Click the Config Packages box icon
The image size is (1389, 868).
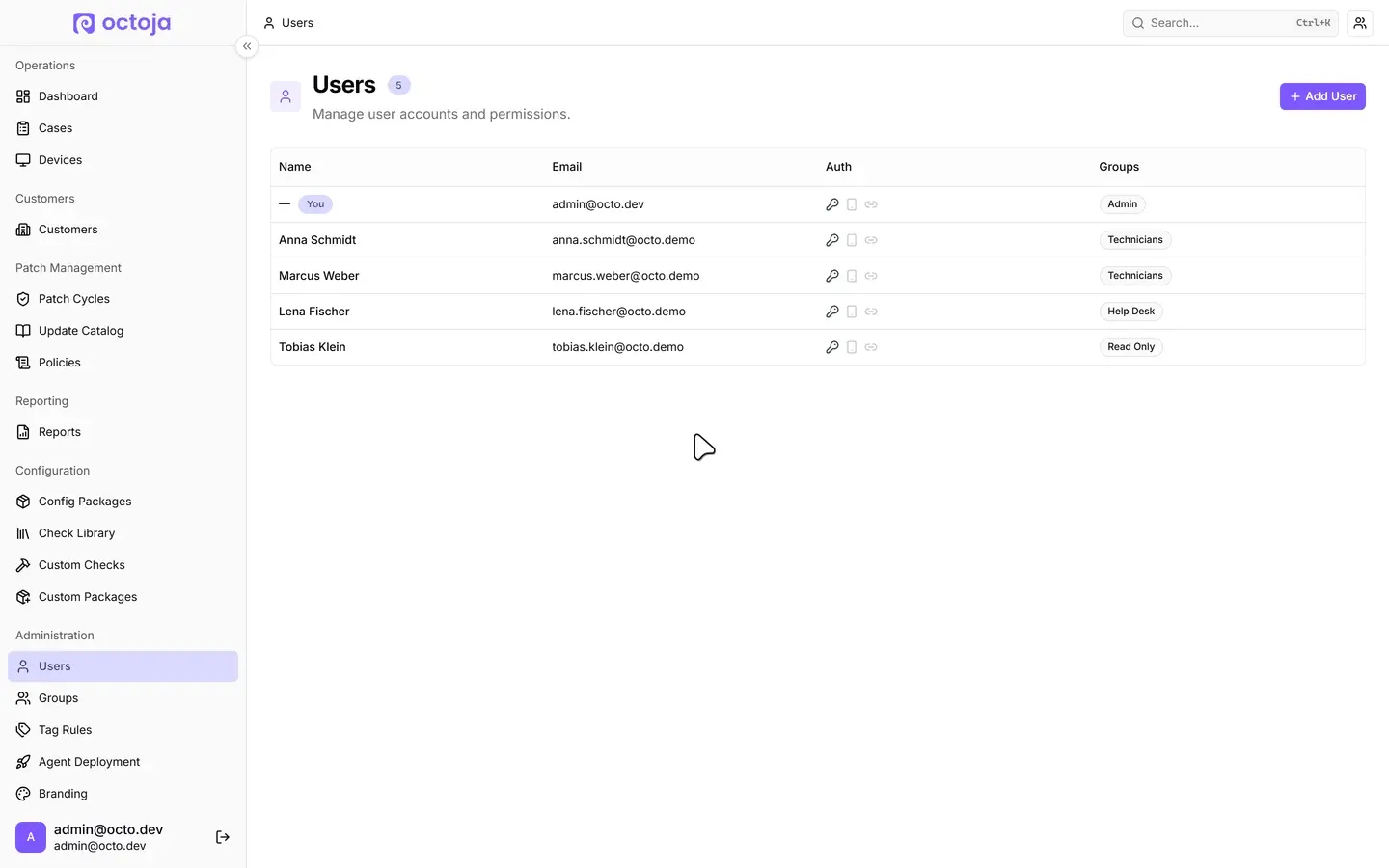(x=23, y=502)
